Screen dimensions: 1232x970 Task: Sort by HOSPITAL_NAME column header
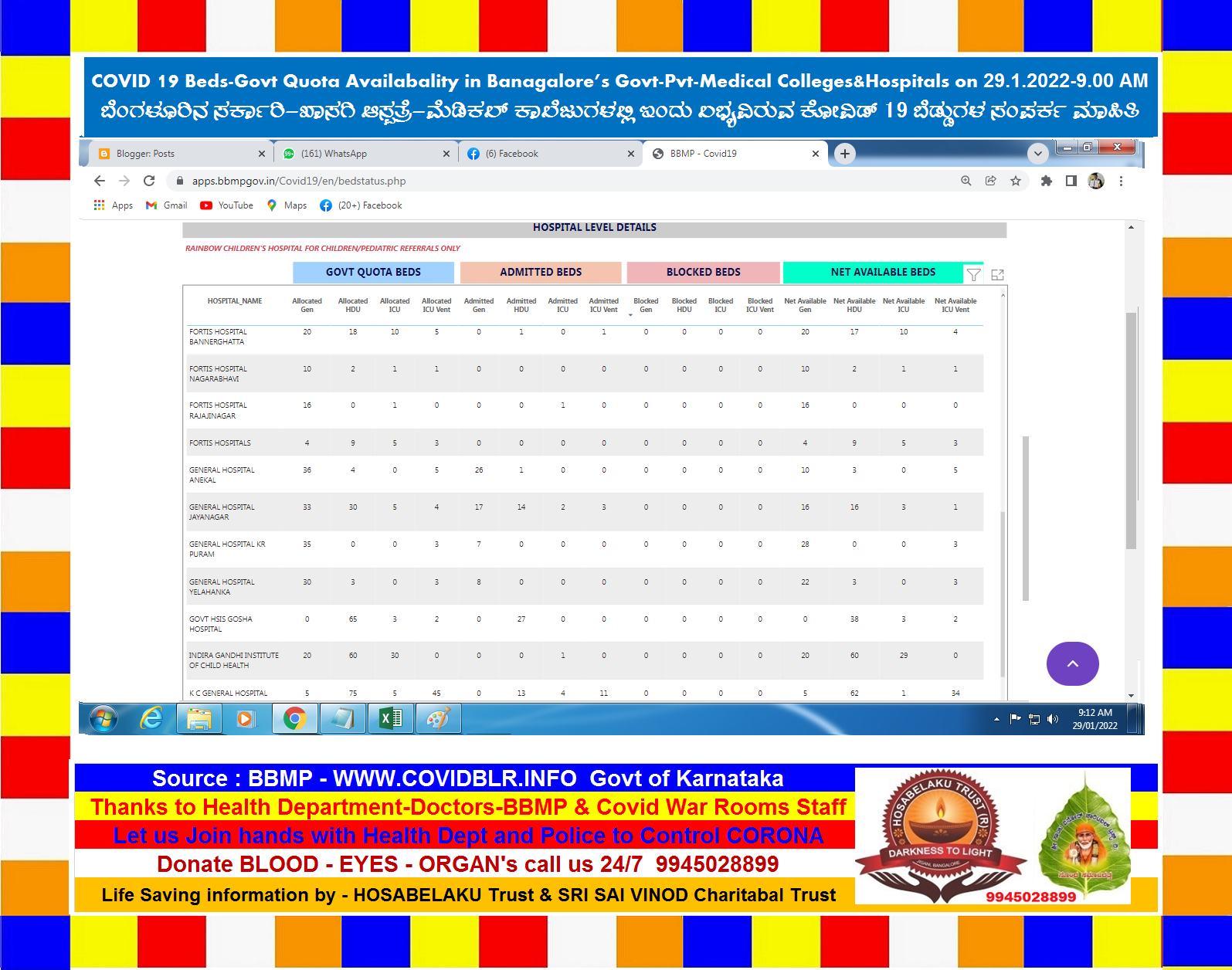coord(235,301)
